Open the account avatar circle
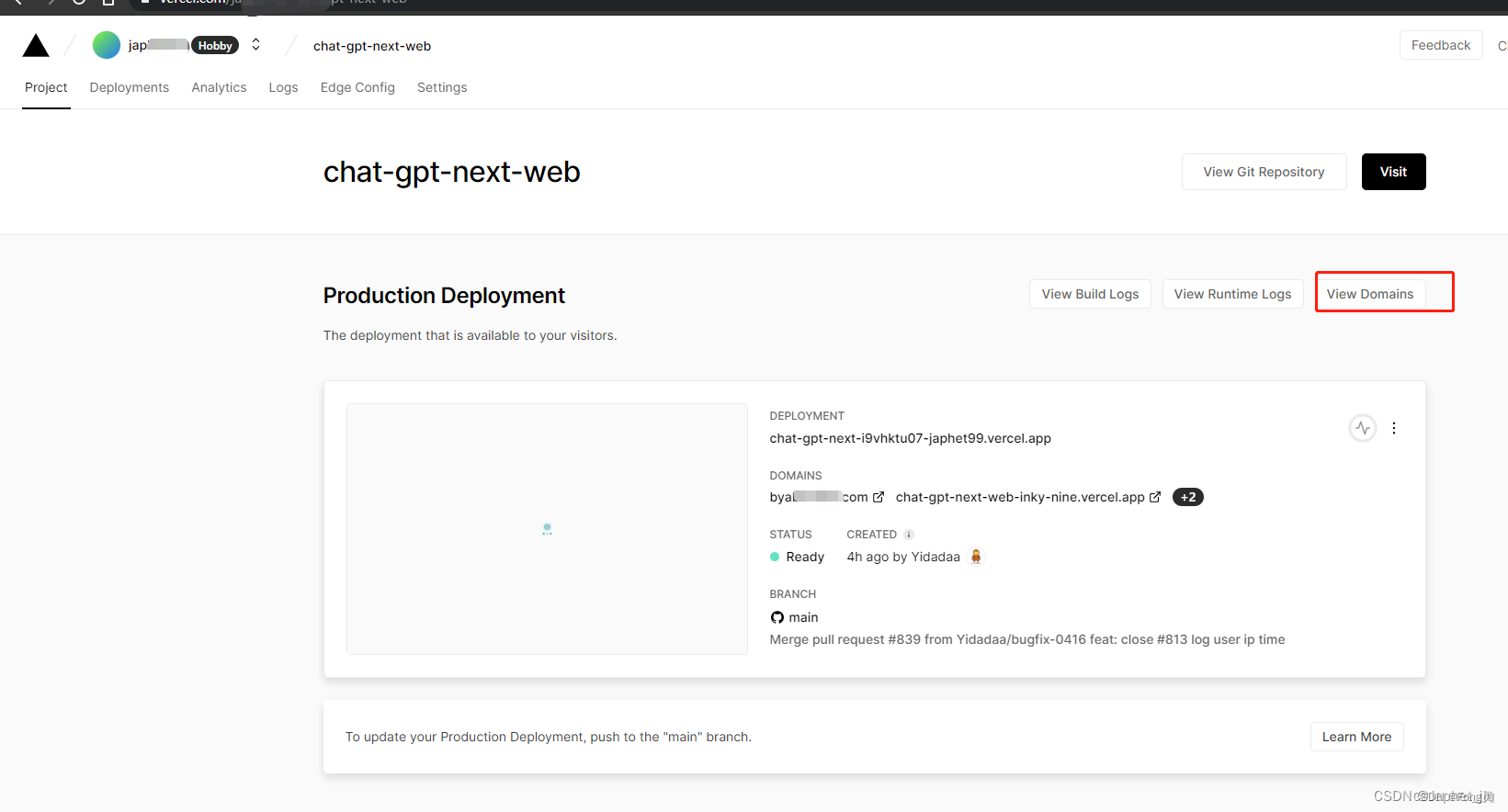 pos(107,45)
